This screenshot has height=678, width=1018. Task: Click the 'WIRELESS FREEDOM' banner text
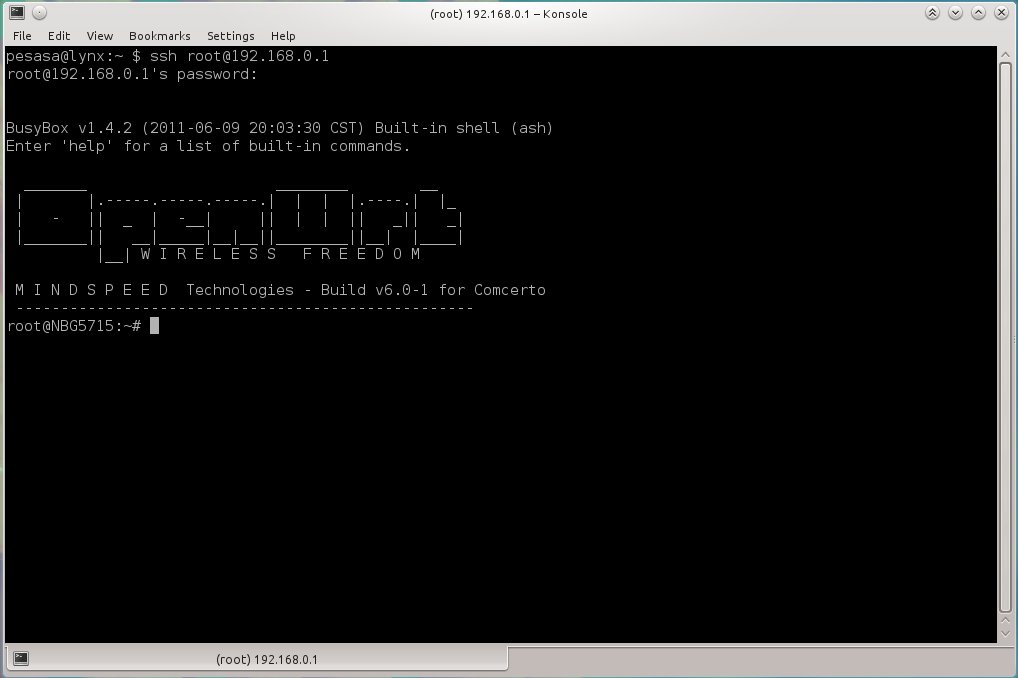[x=280, y=254]
